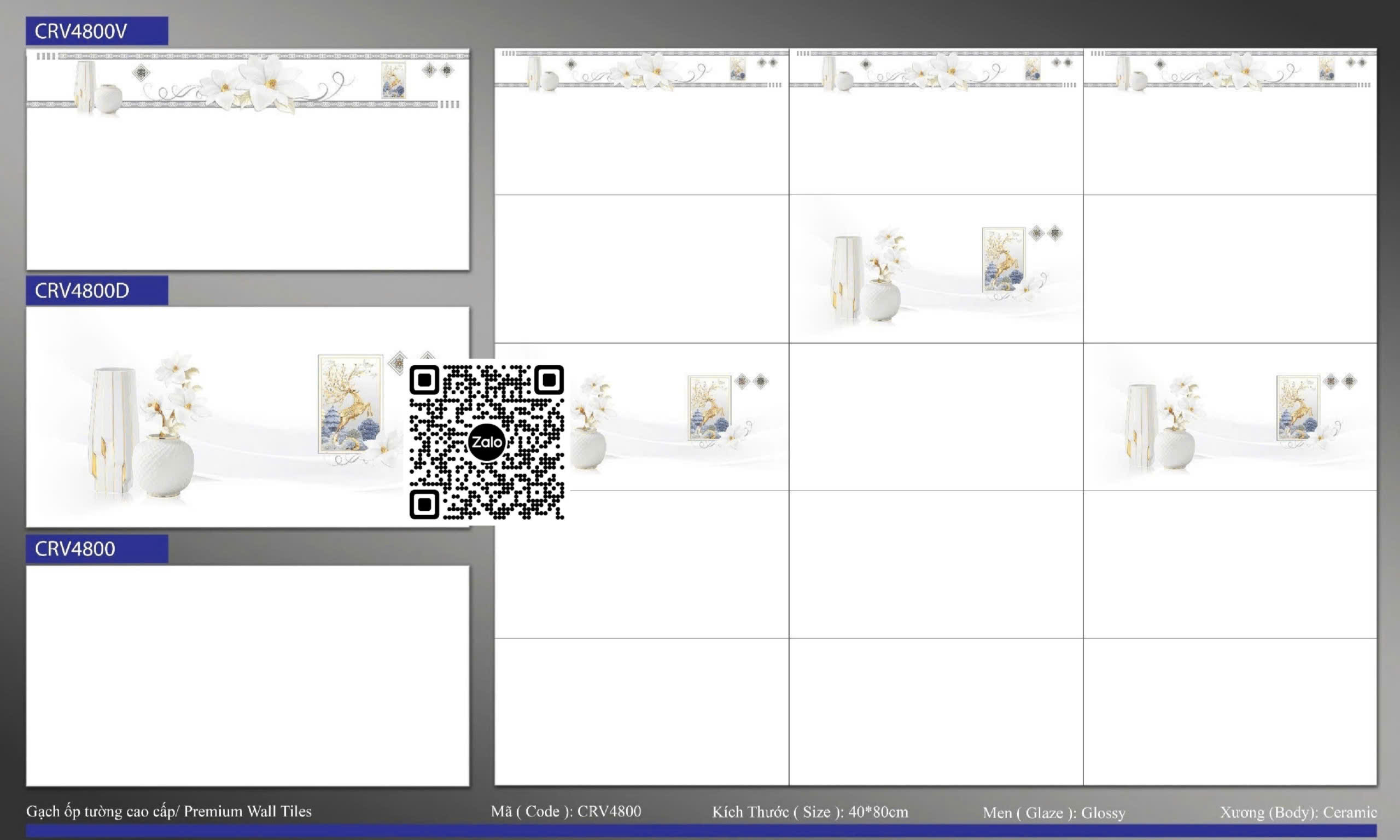Image resolution: width=1400 pixels, height=840 pixels.
Task: Click the Glaze: Glossy text
Action: point(1054,812)
